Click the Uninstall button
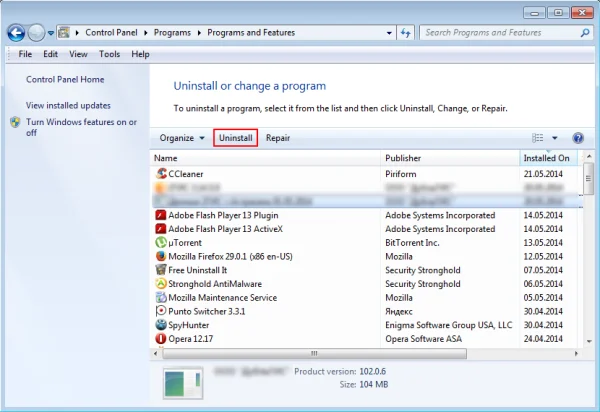Image resolution: width=600 pixels, height=412 pixels. pyautogui.click(x=235, y=138)
